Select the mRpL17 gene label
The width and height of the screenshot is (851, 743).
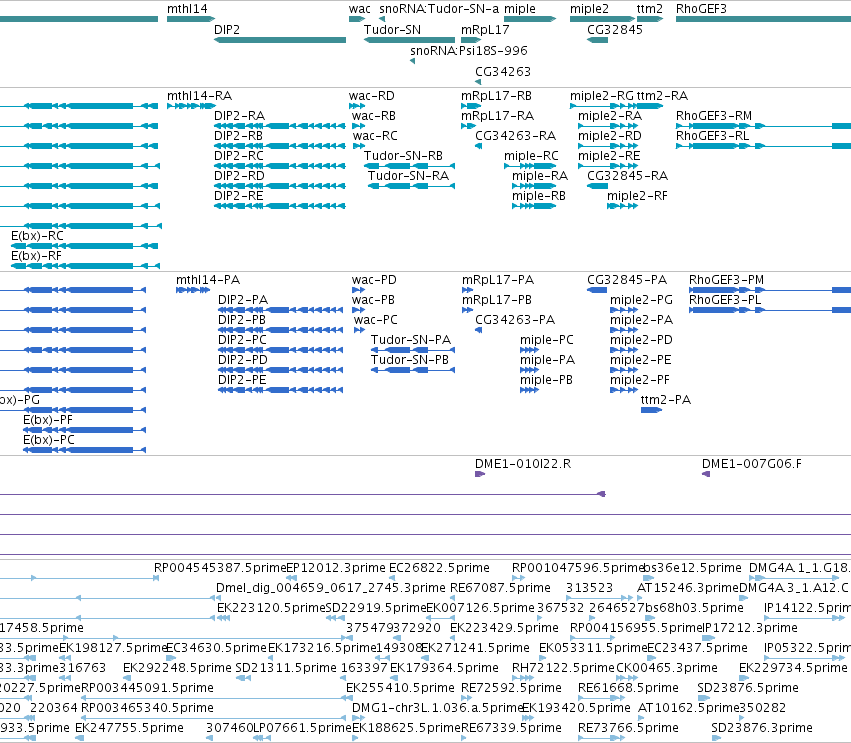[x=485, y=29]
